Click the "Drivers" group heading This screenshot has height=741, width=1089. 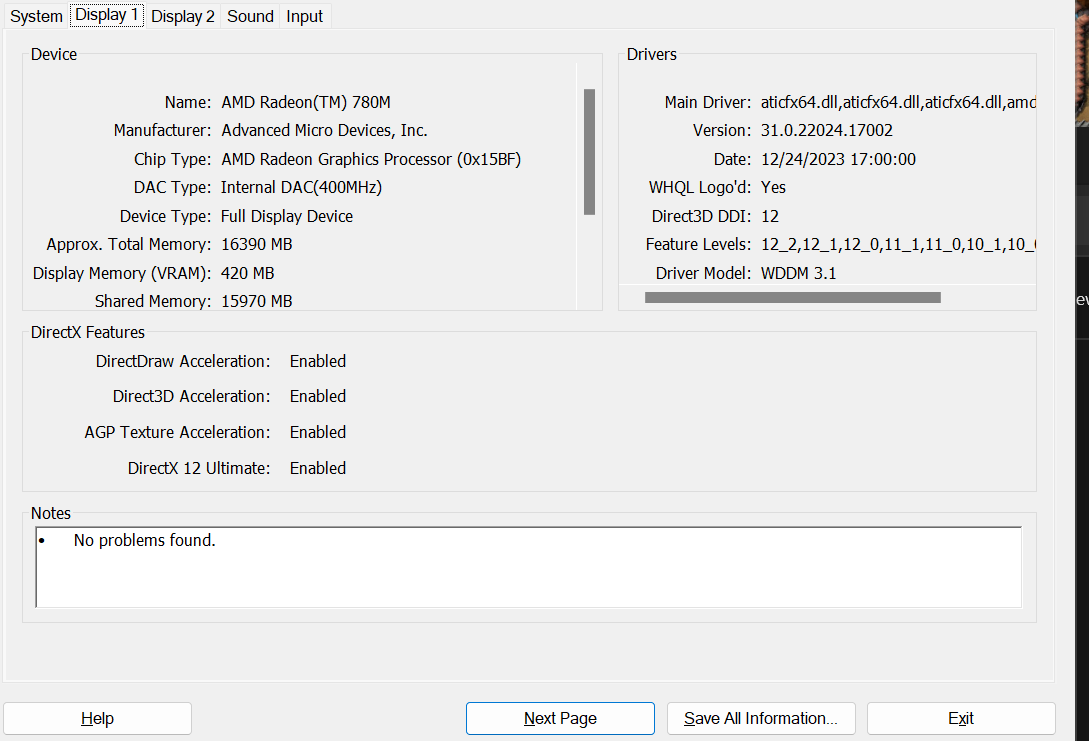click(651, 54)
